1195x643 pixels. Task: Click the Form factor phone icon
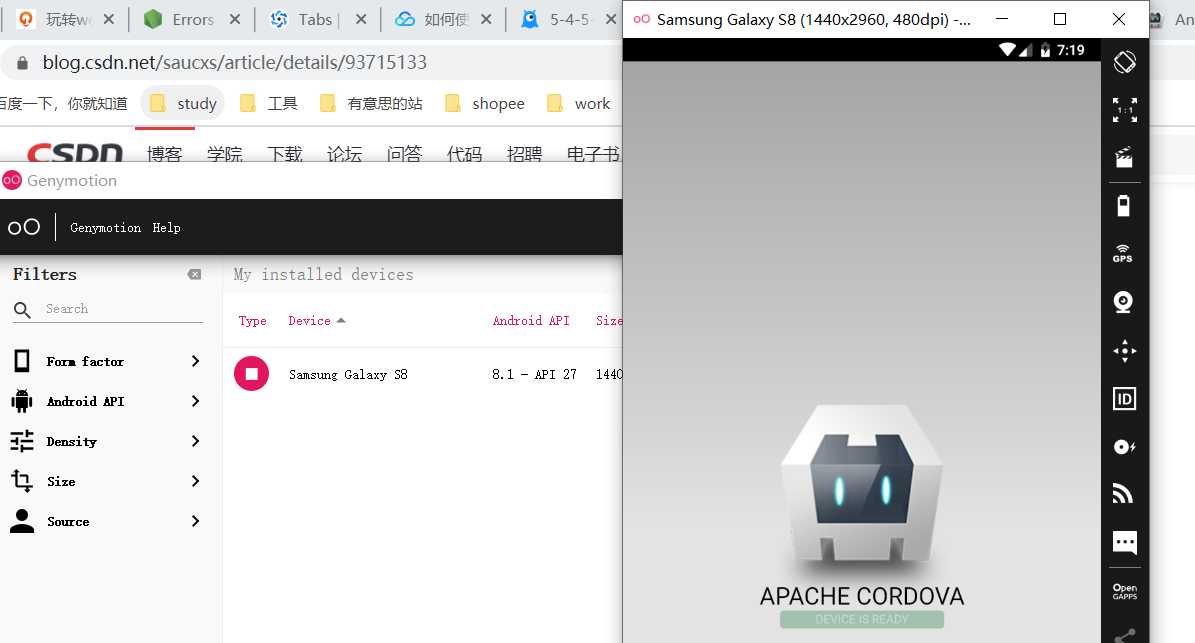(x=22, y=361)
